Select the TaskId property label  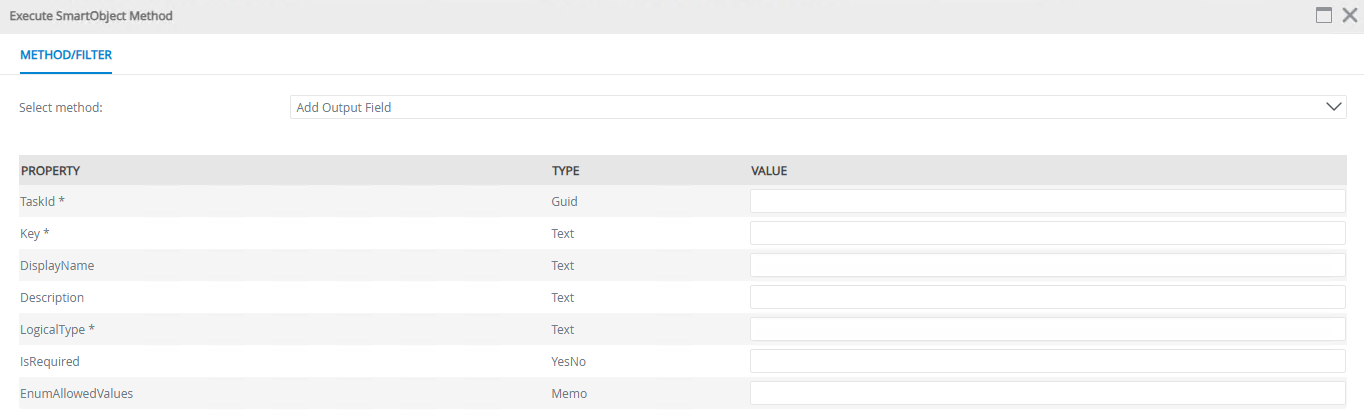click(x=42, y=201)
